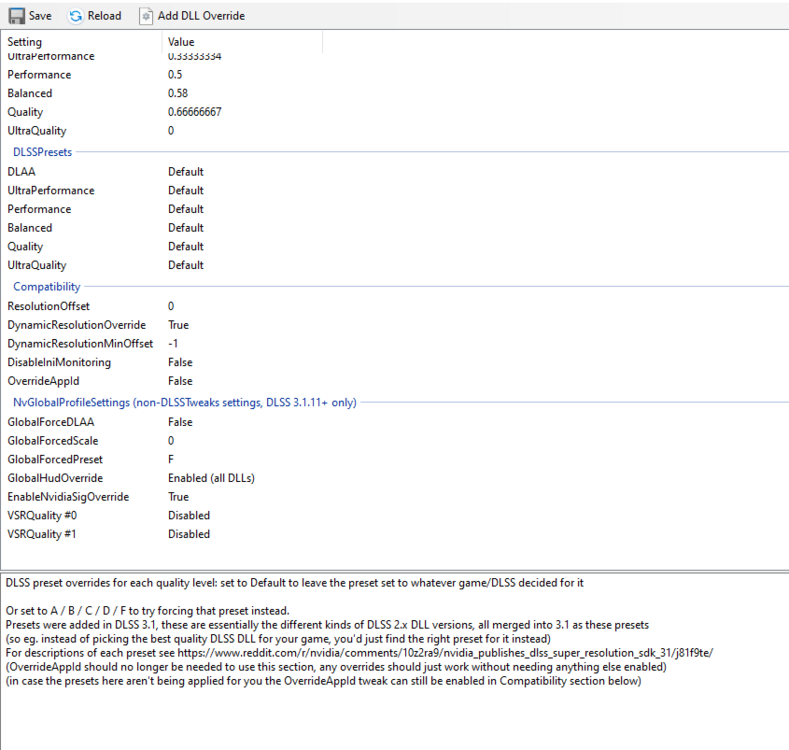Image resolution: width=789 pixels, height=750 pixels.
Task: Select the DisableIniMonitoring setting name
Action: coord(59,362)
